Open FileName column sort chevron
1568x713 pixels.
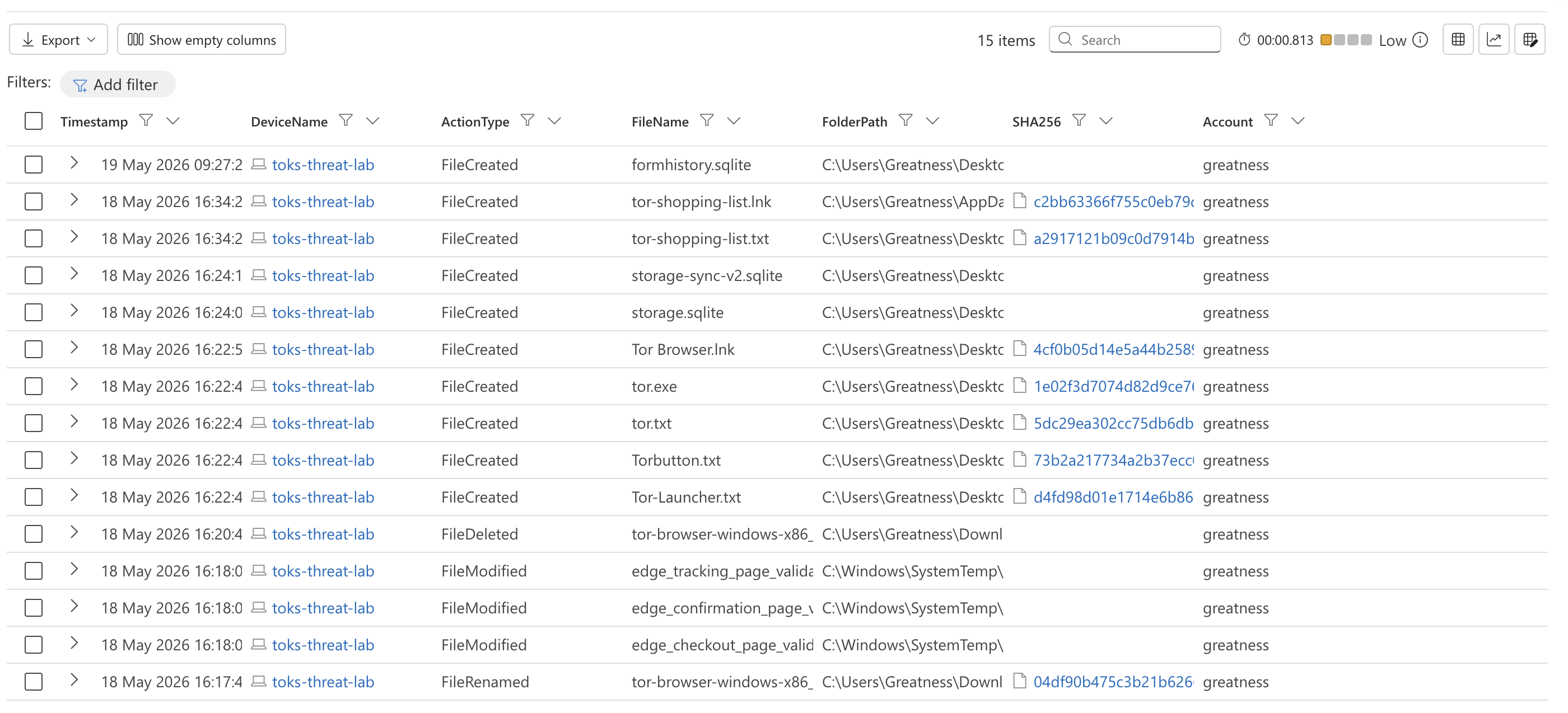point(734,121)
